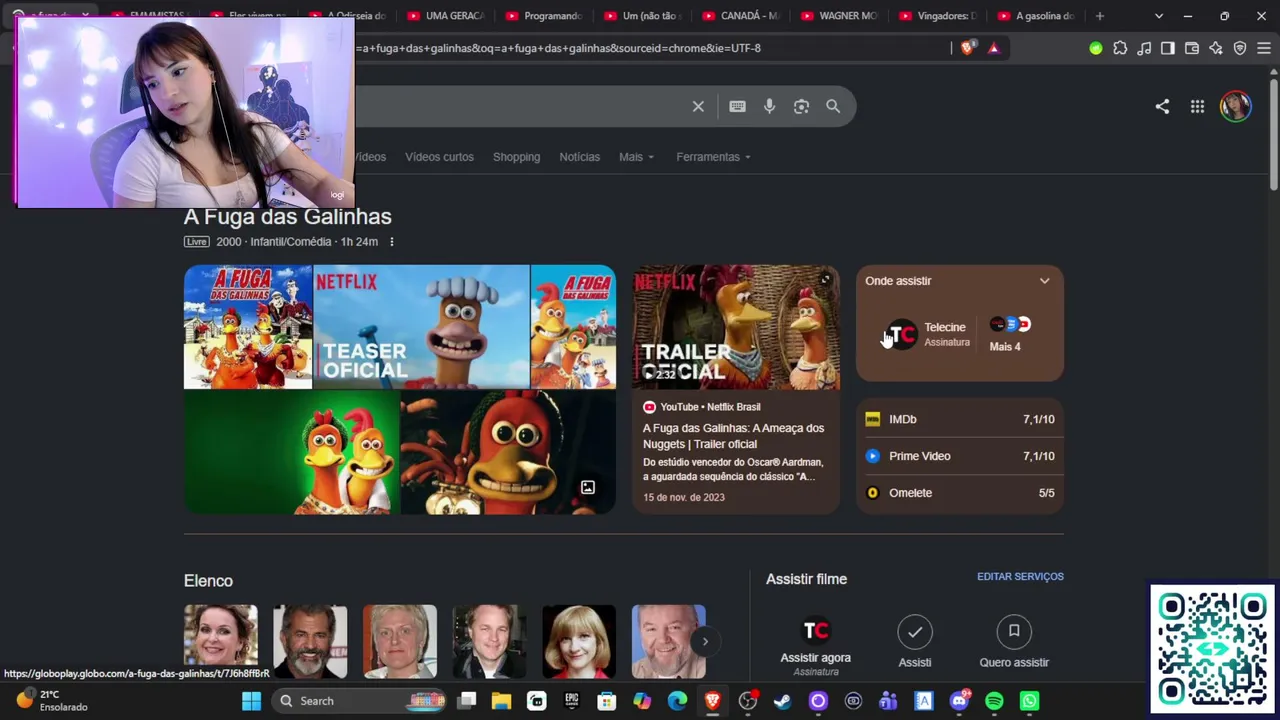Open Discord from the taskbar

point(959,701)
